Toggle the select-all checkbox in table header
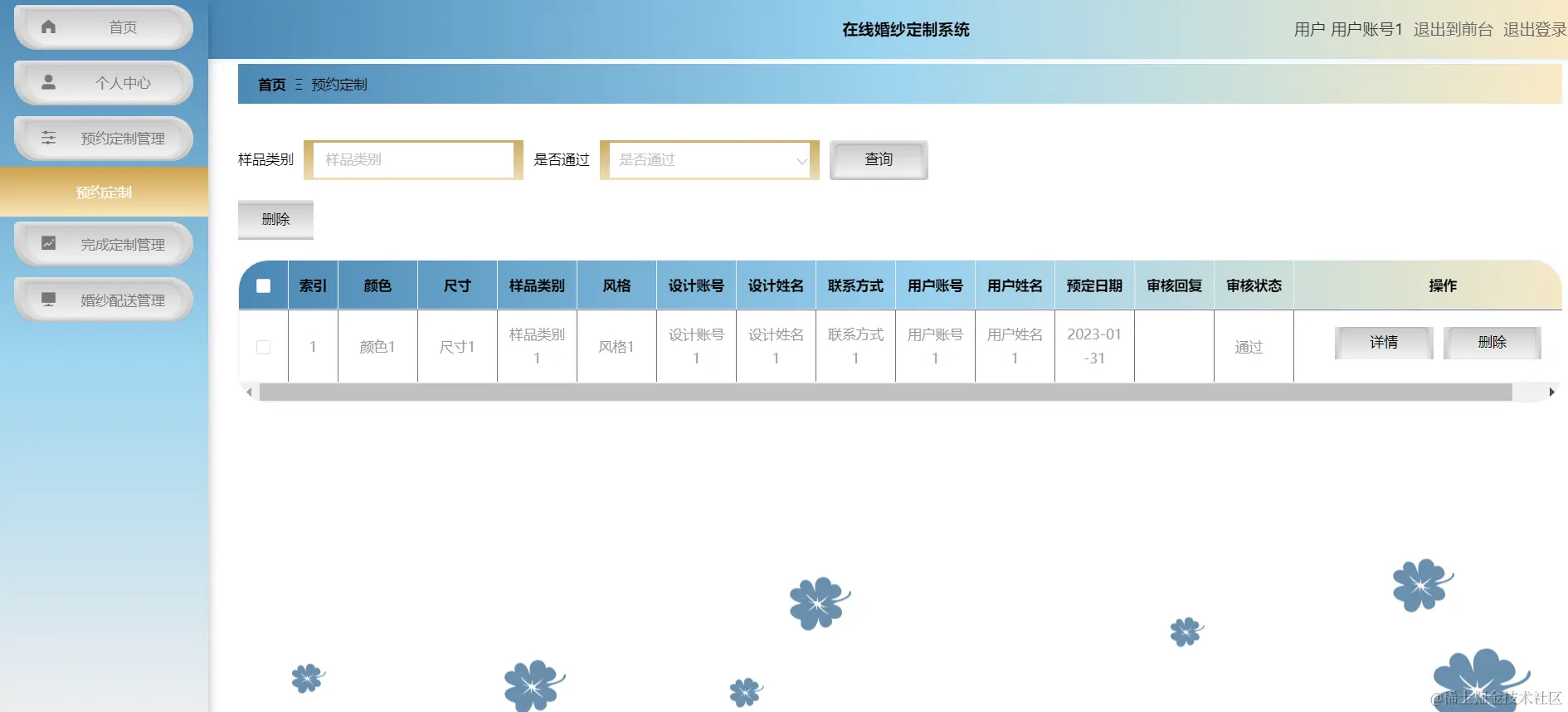This screenshot has width=1568, height=712. (264, 285)
